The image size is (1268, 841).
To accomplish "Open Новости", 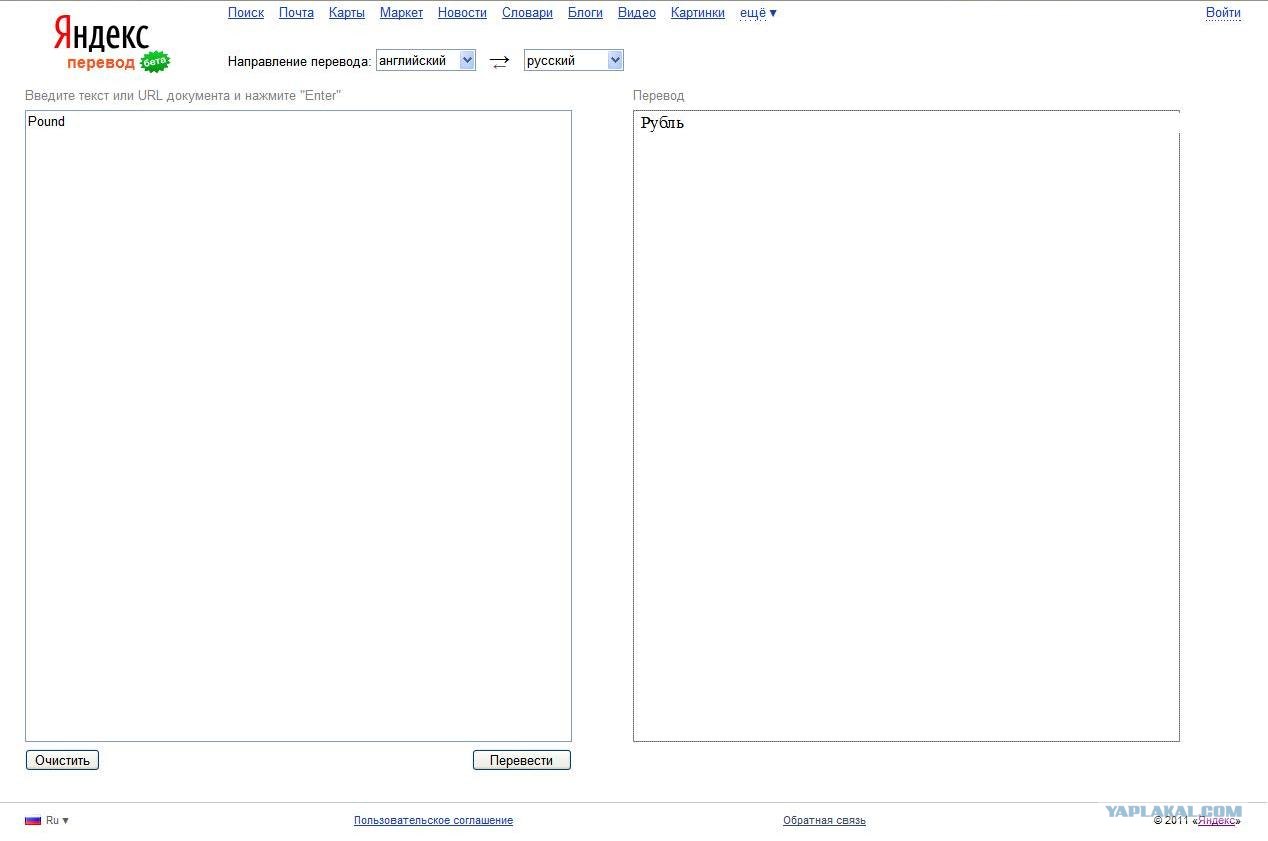I will (x=462, y=13).
